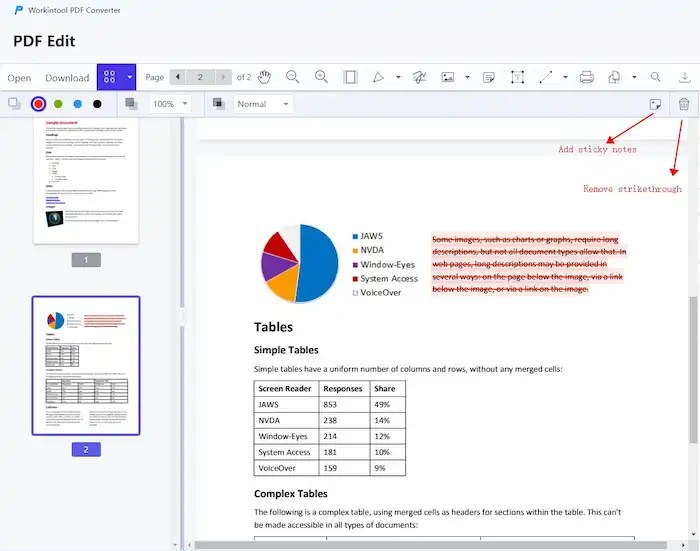Go to the previous page
The image size is (700, 551).
tap(178, 77)
